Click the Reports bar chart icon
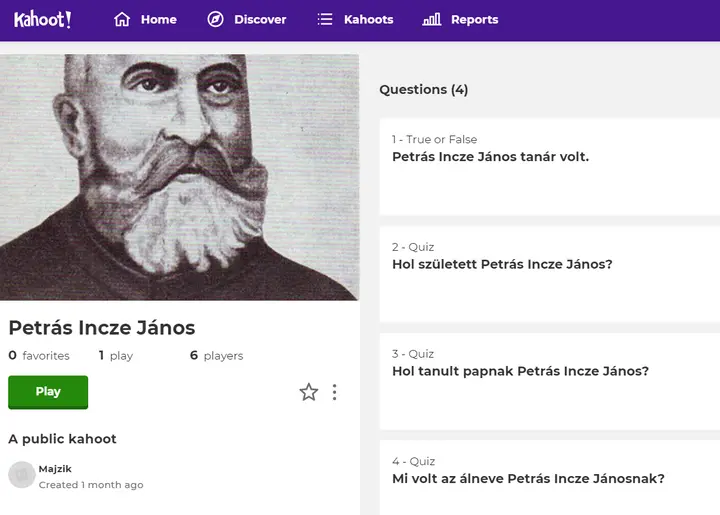Viewport: 720px width, 515px height. coord(432,19)
